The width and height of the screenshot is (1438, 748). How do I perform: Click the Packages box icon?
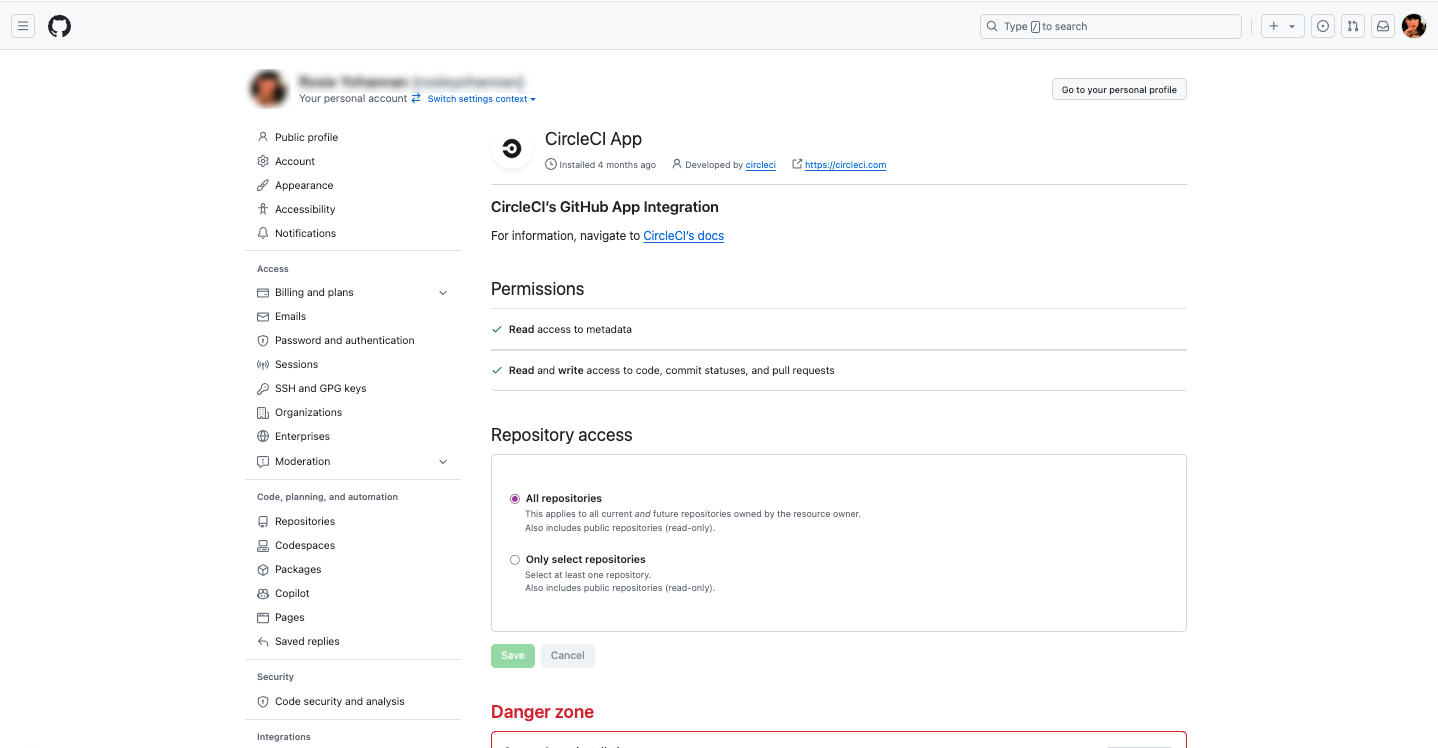click(x=263, y=569)
